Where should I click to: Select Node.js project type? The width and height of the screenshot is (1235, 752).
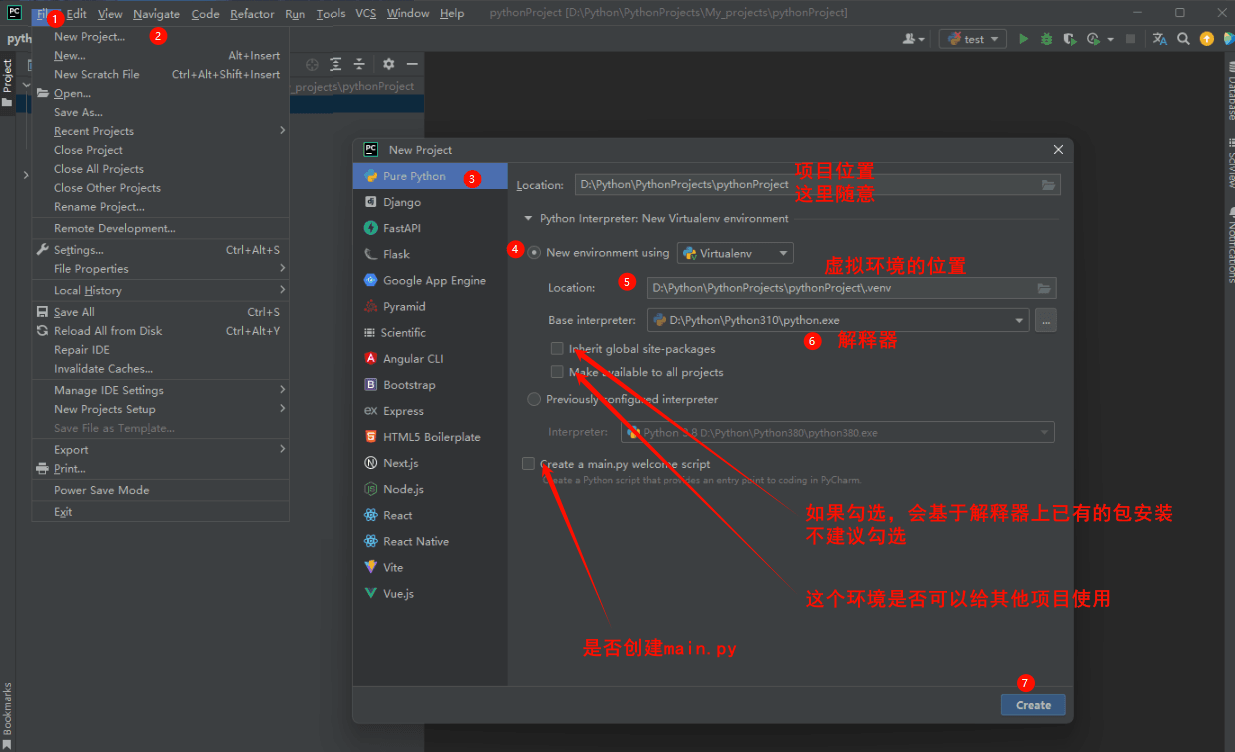[430, 489]
